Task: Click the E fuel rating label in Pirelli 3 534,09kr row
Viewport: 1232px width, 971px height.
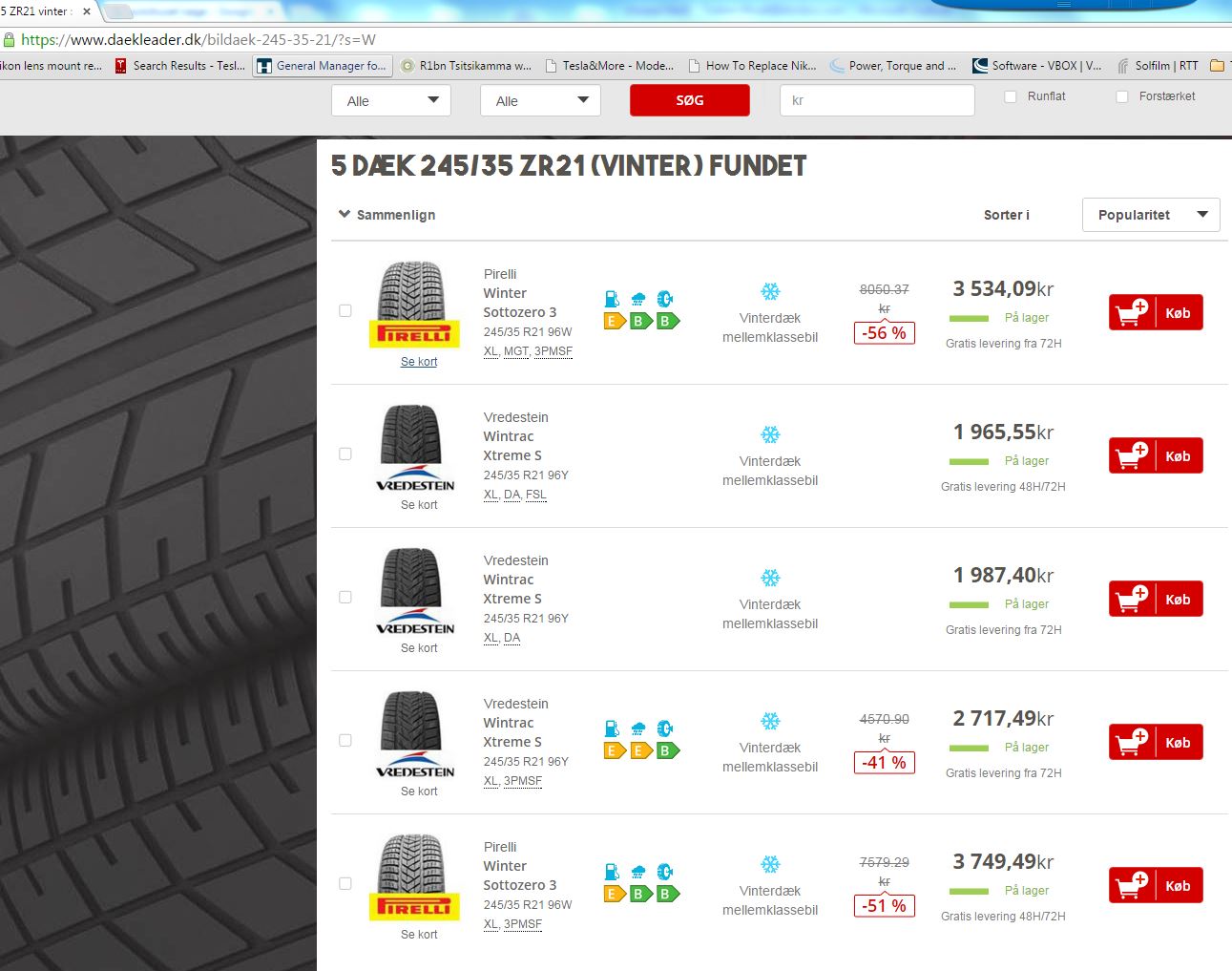Action: (614, 321)
